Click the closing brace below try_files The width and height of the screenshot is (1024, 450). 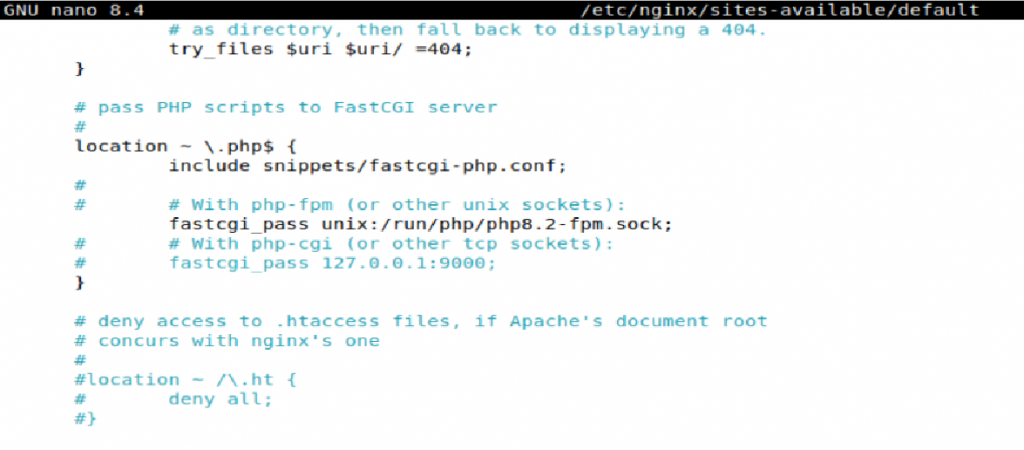[80, 68]
